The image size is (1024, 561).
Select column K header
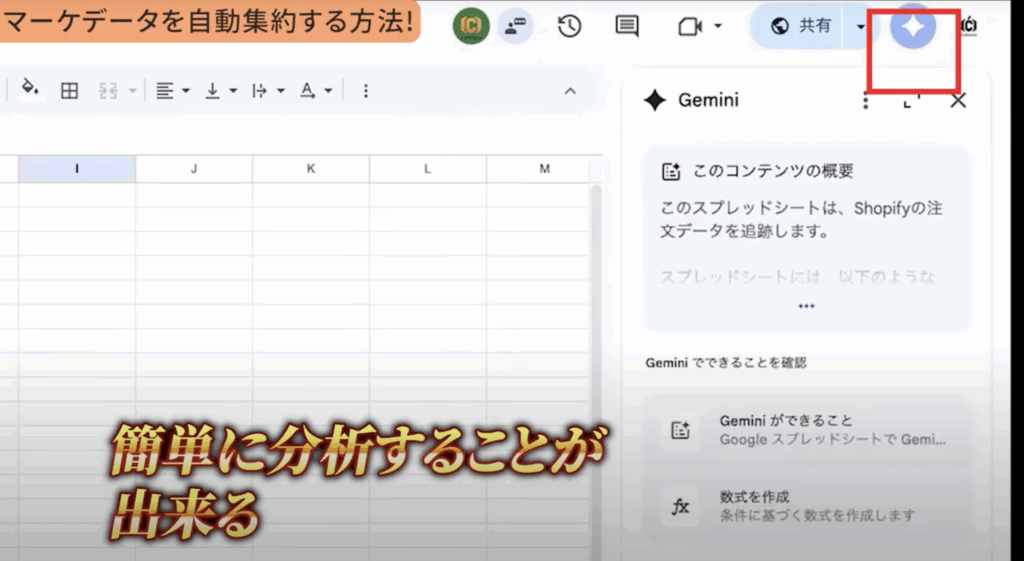click(x=311, y=169)
